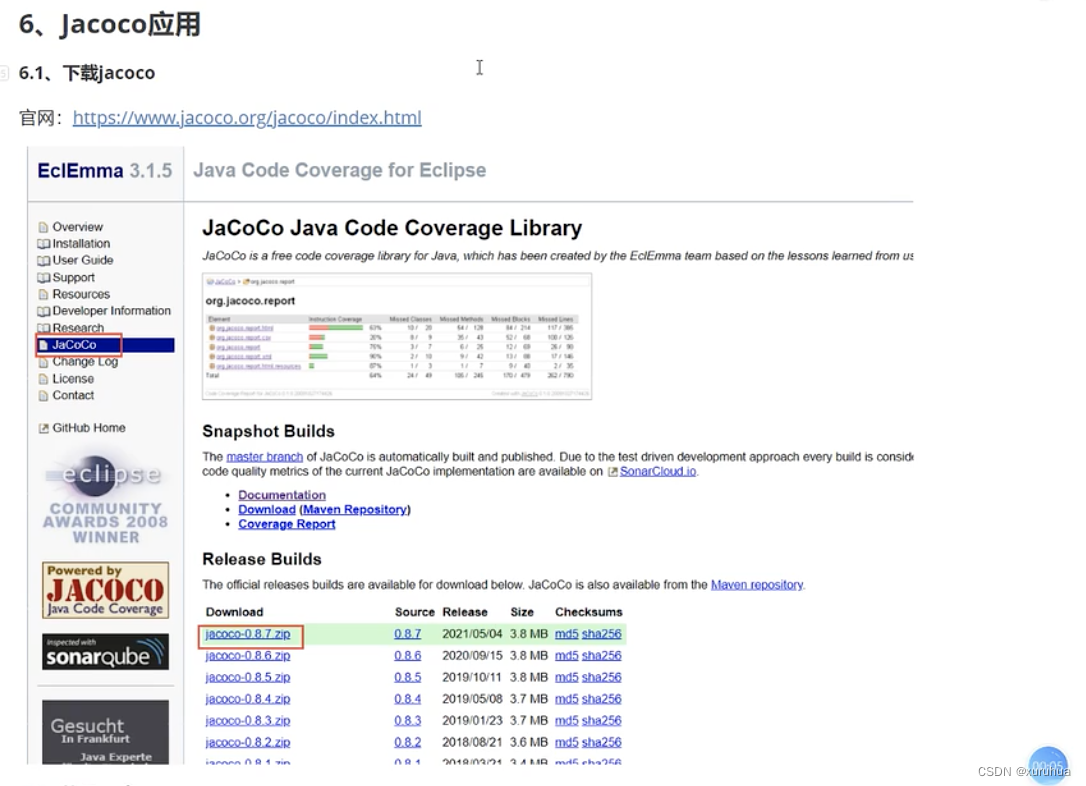Screen dimensions: 1086x786
Task: Click the jacoco.org official website URL
Action: tap(246, 117)
